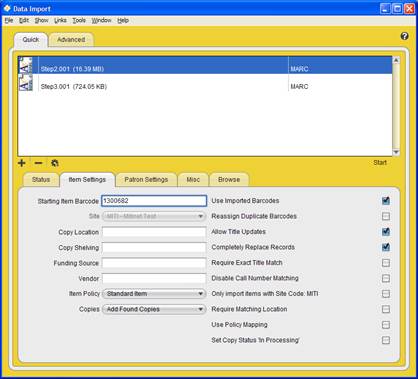418x379 pixels.
Task: Open the File menu
Action: [x=9, y=20]
